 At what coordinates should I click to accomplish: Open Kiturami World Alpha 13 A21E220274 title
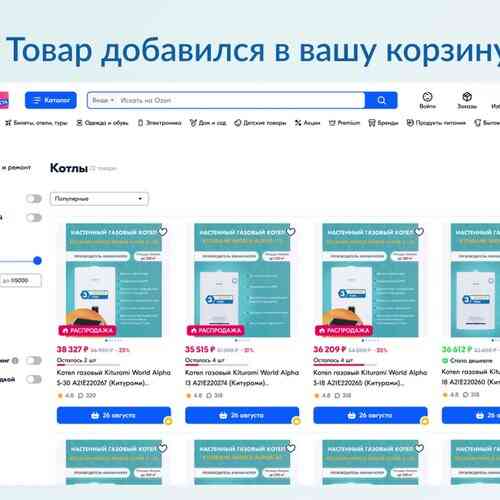click(x=242, y=377)
